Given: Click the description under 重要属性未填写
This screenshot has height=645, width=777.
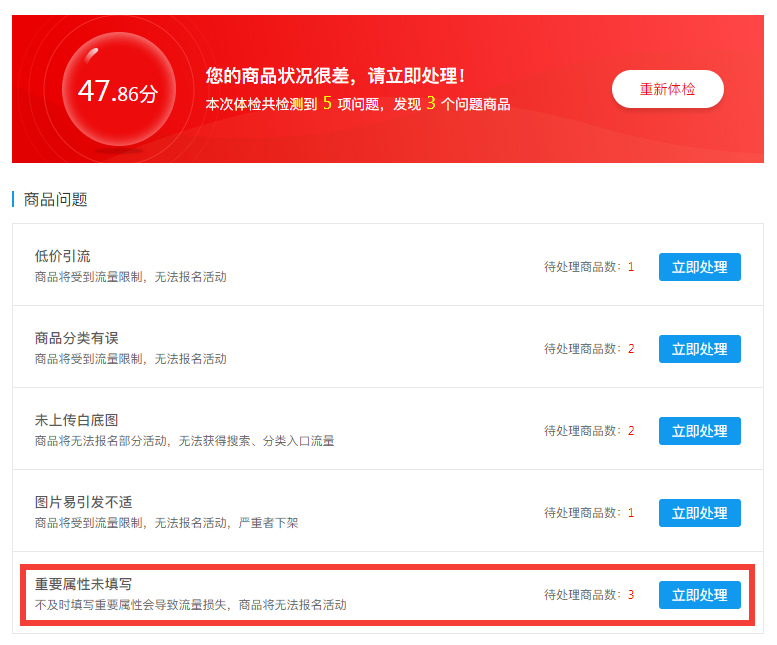Looking at the screenshot, I should (x=190, y=605).
